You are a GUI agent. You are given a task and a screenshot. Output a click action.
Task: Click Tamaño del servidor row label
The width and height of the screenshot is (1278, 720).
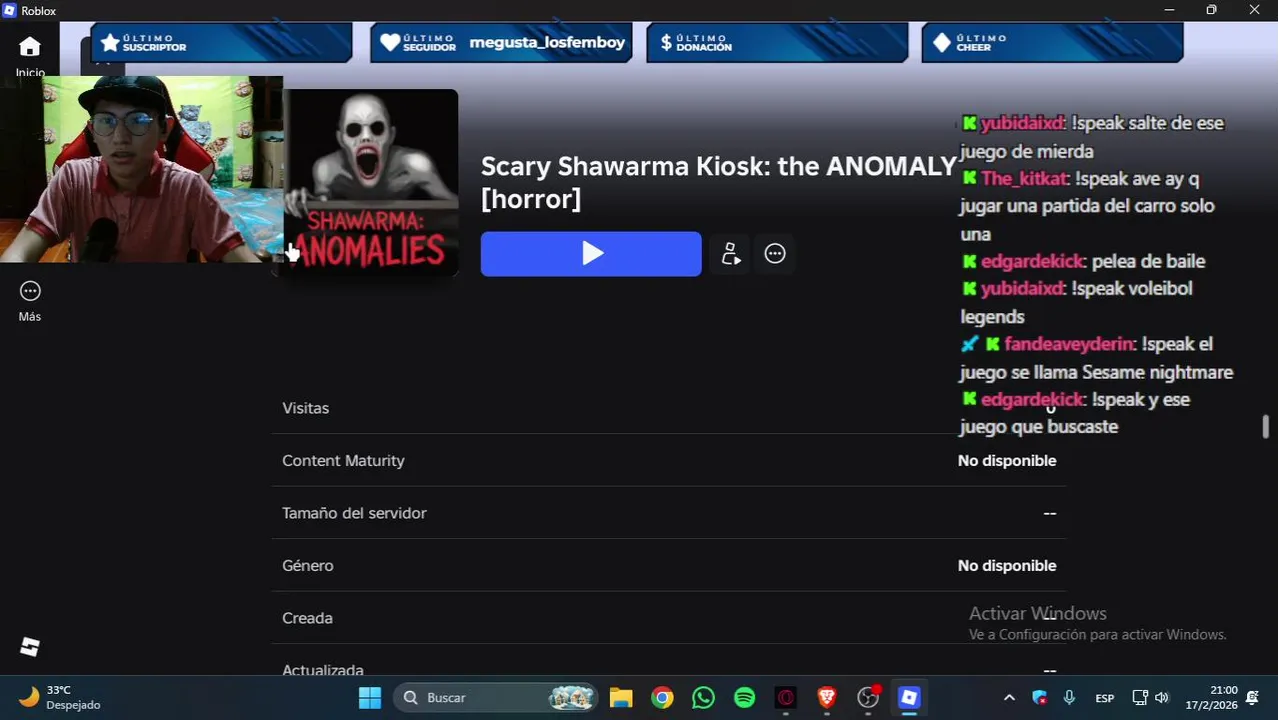(x=354, y=513)
